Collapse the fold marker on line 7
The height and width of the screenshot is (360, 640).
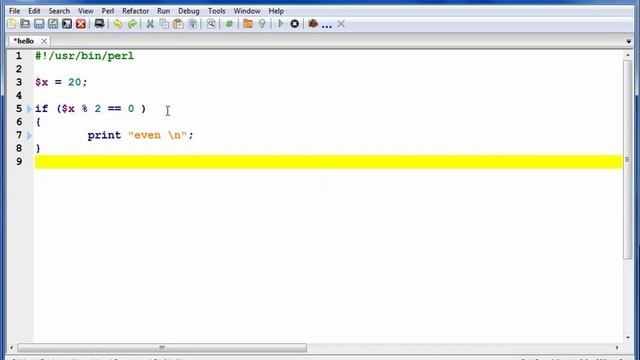(x=29, y=136)
